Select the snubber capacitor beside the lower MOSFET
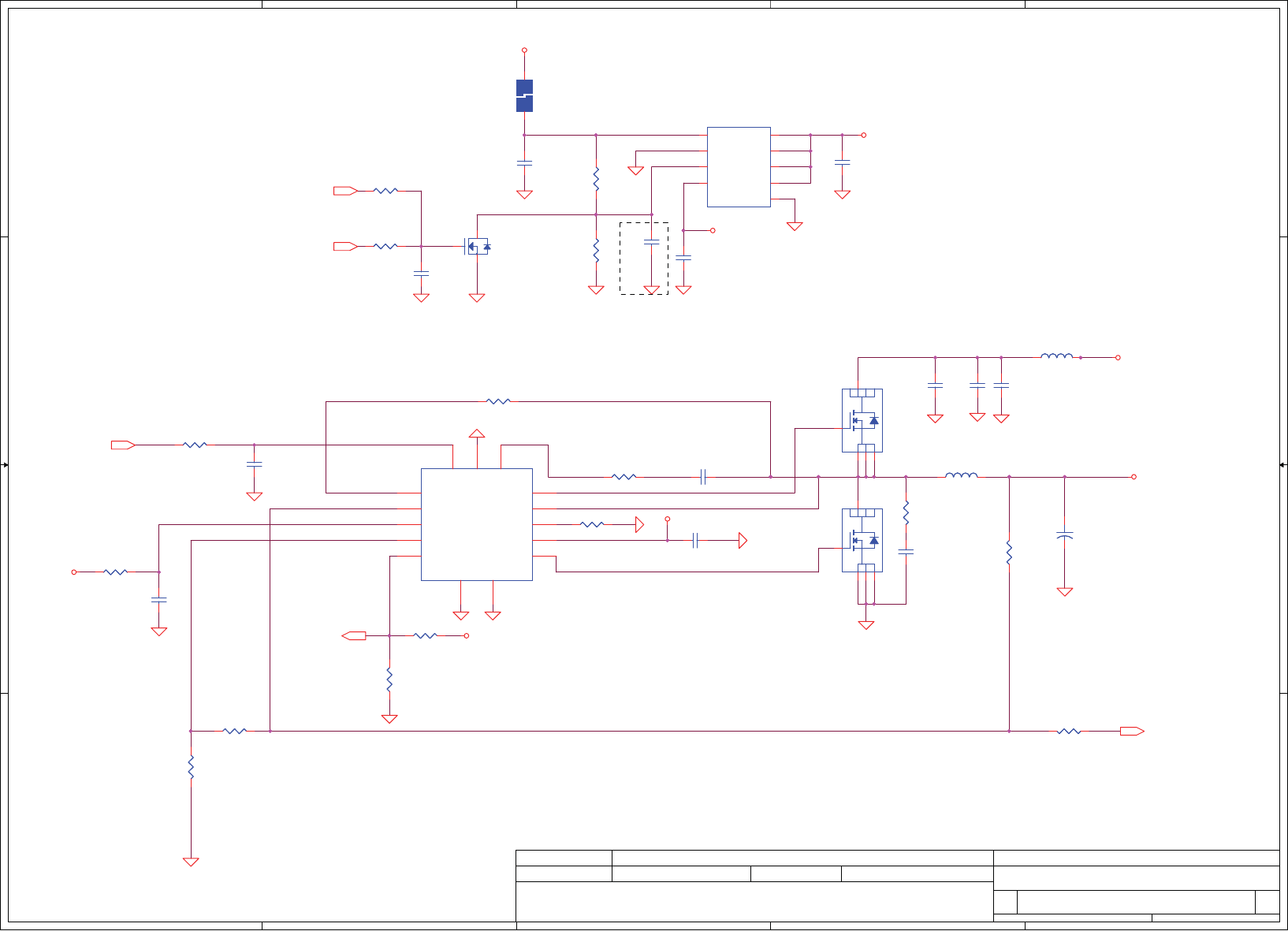 tap(906, 552)
